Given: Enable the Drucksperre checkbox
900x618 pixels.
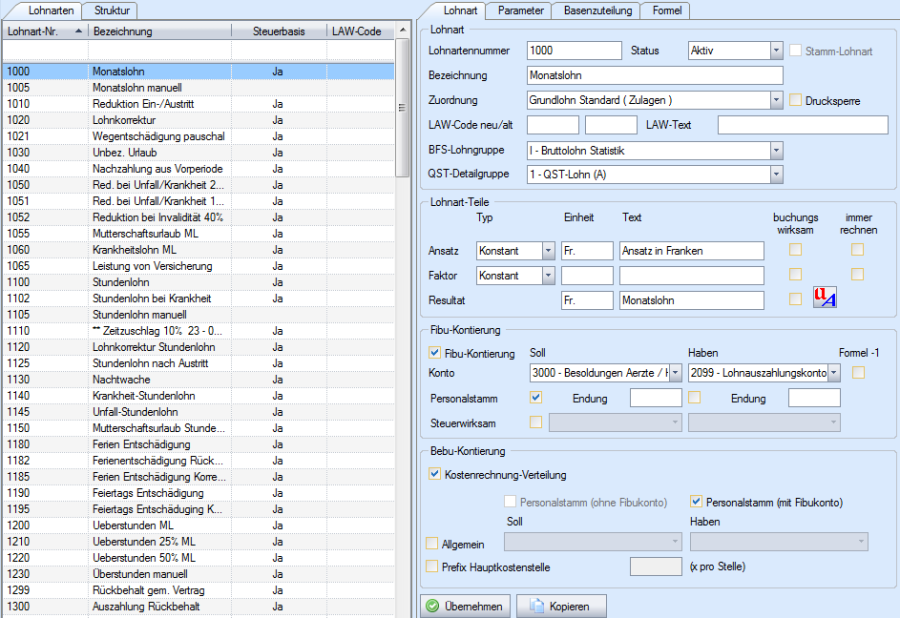Looking at the screenshot, I should [796, 100].
